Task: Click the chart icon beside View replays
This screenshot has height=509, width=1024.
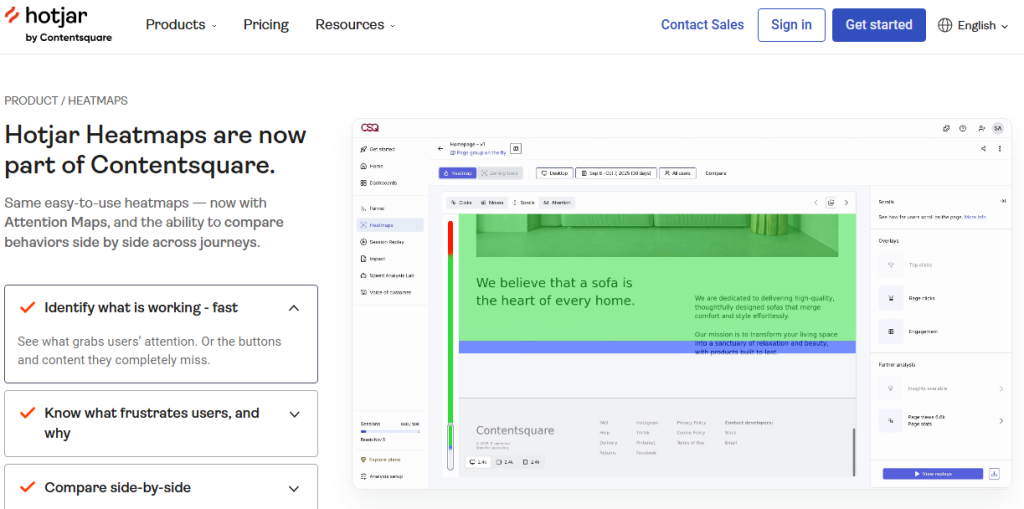Action: point(994,474)
